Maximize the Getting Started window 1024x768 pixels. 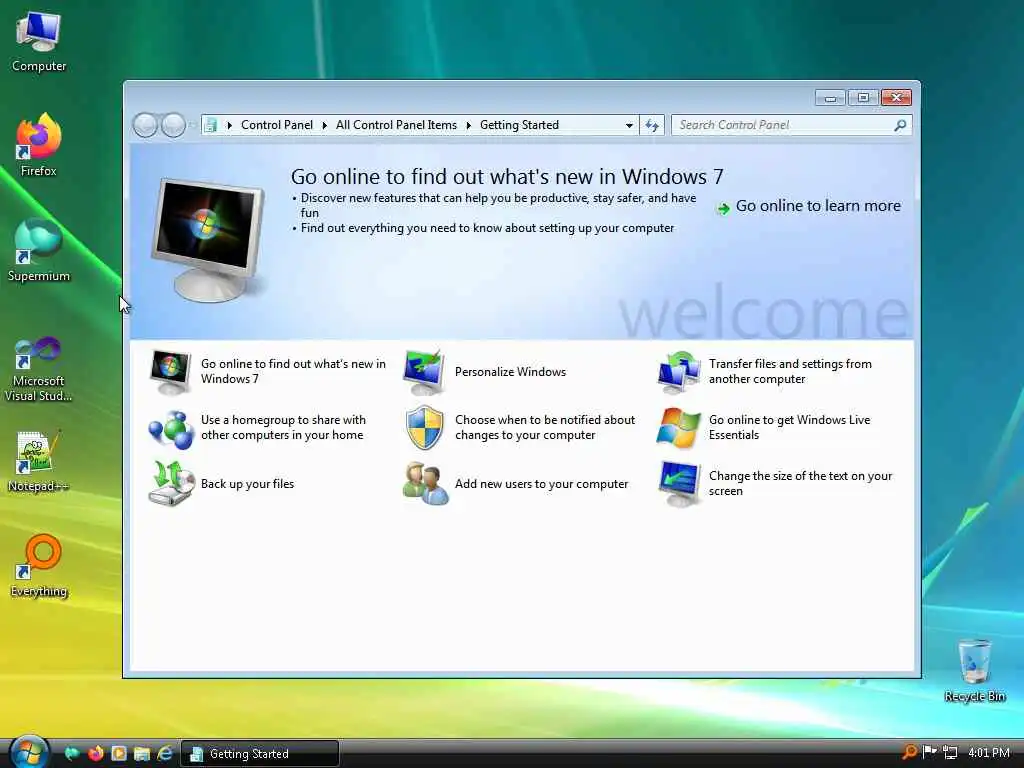point(863,98)
